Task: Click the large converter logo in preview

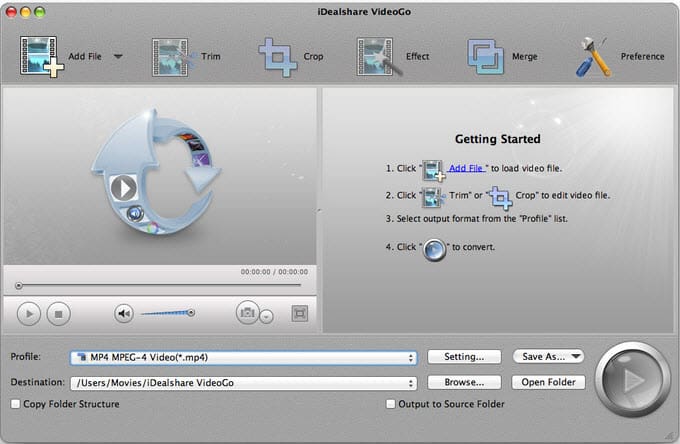Action: (x=156, y=171)
